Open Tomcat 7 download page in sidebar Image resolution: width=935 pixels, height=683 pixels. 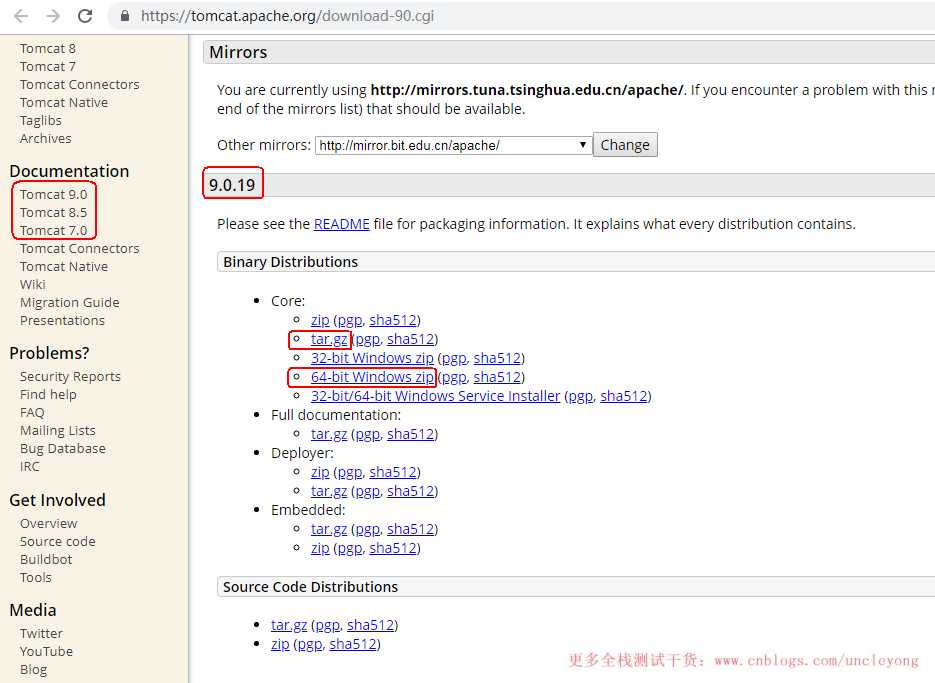coord(48,66)
